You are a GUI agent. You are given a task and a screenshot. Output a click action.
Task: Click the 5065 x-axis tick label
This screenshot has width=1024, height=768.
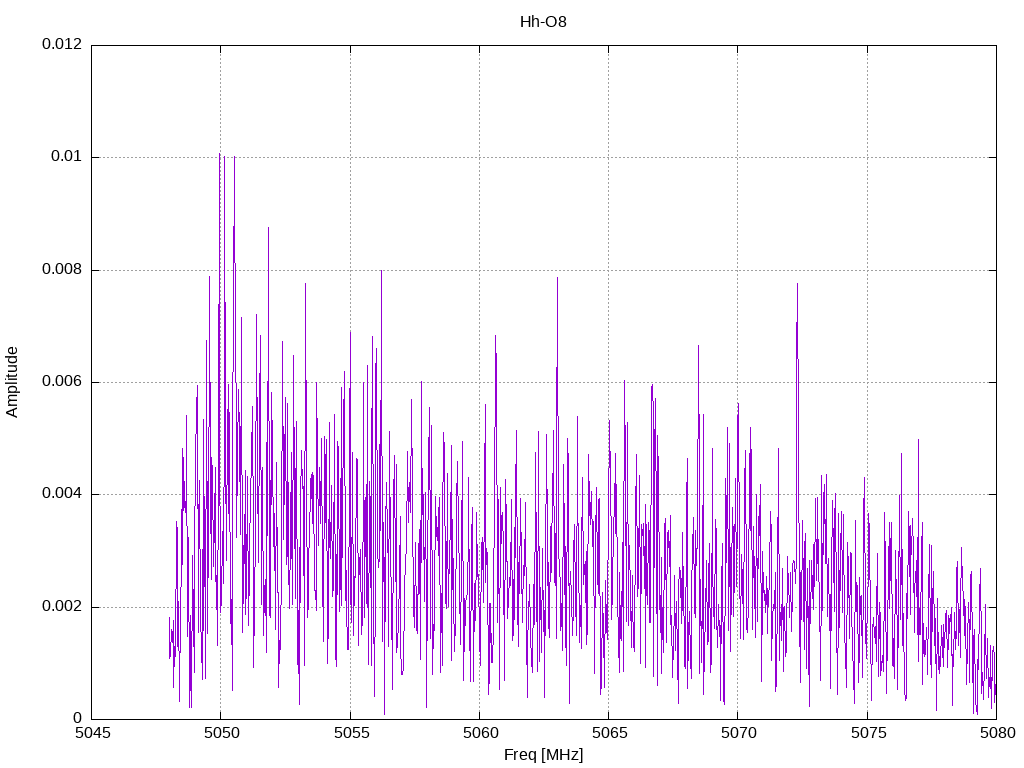click(610, 733)
